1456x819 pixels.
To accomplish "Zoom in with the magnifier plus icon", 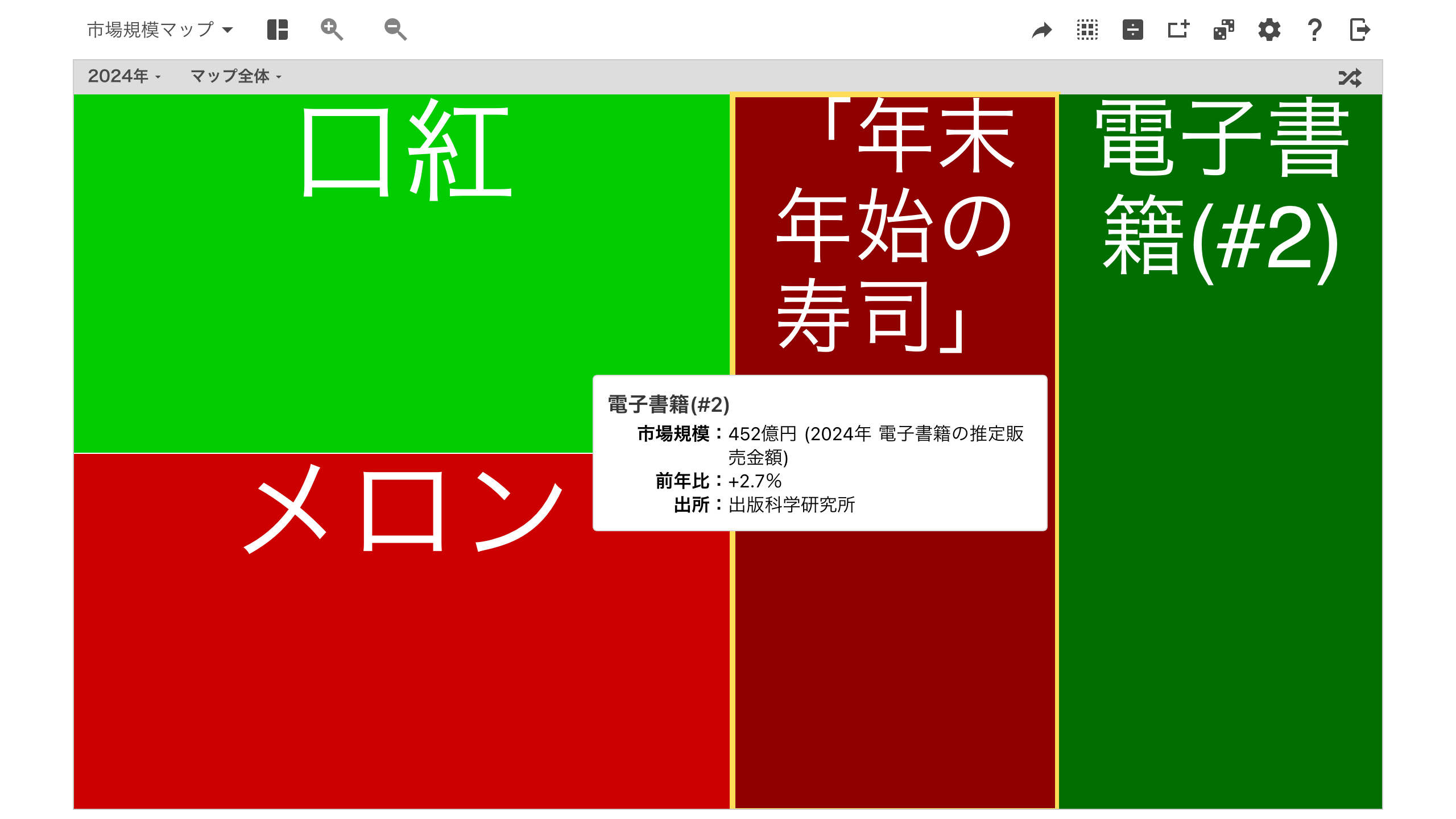I will [332, 30].
